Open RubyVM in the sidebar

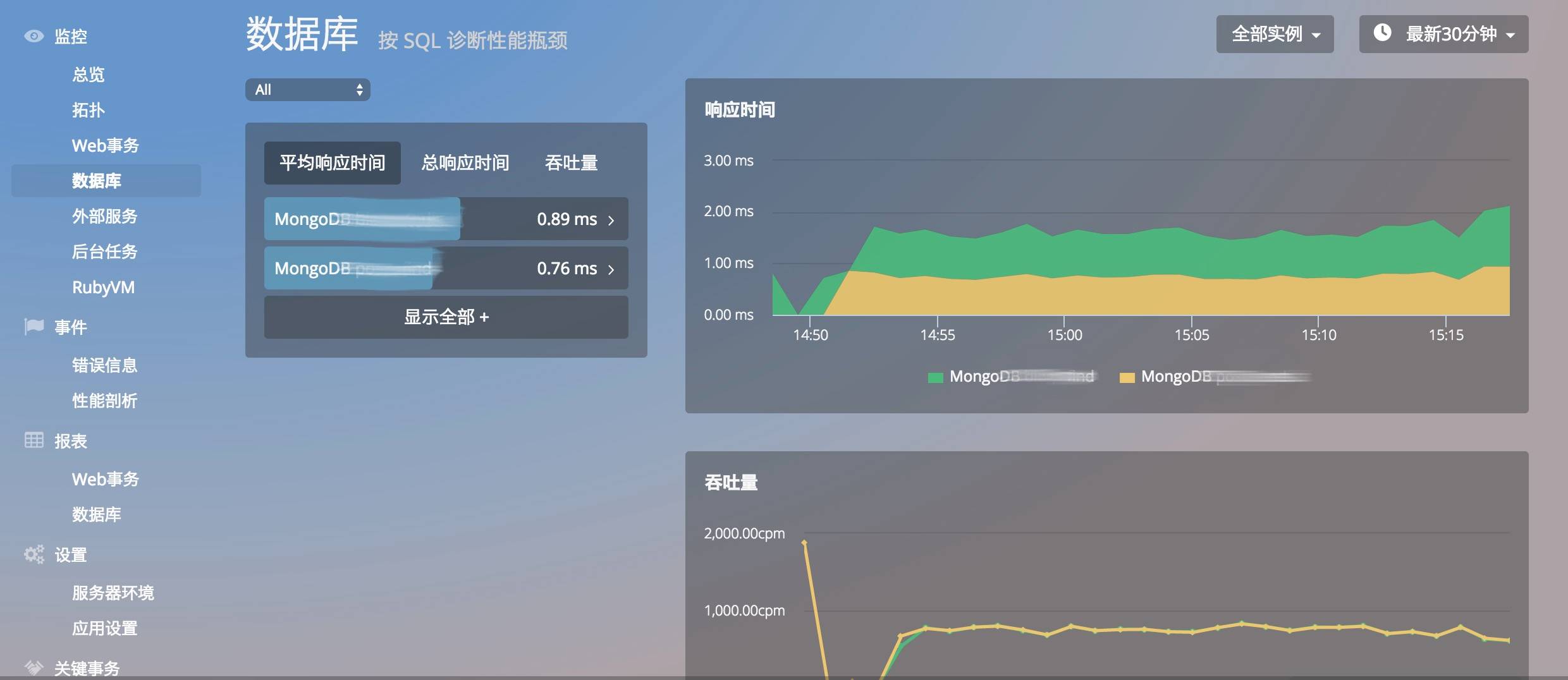(x=104, y=287)
